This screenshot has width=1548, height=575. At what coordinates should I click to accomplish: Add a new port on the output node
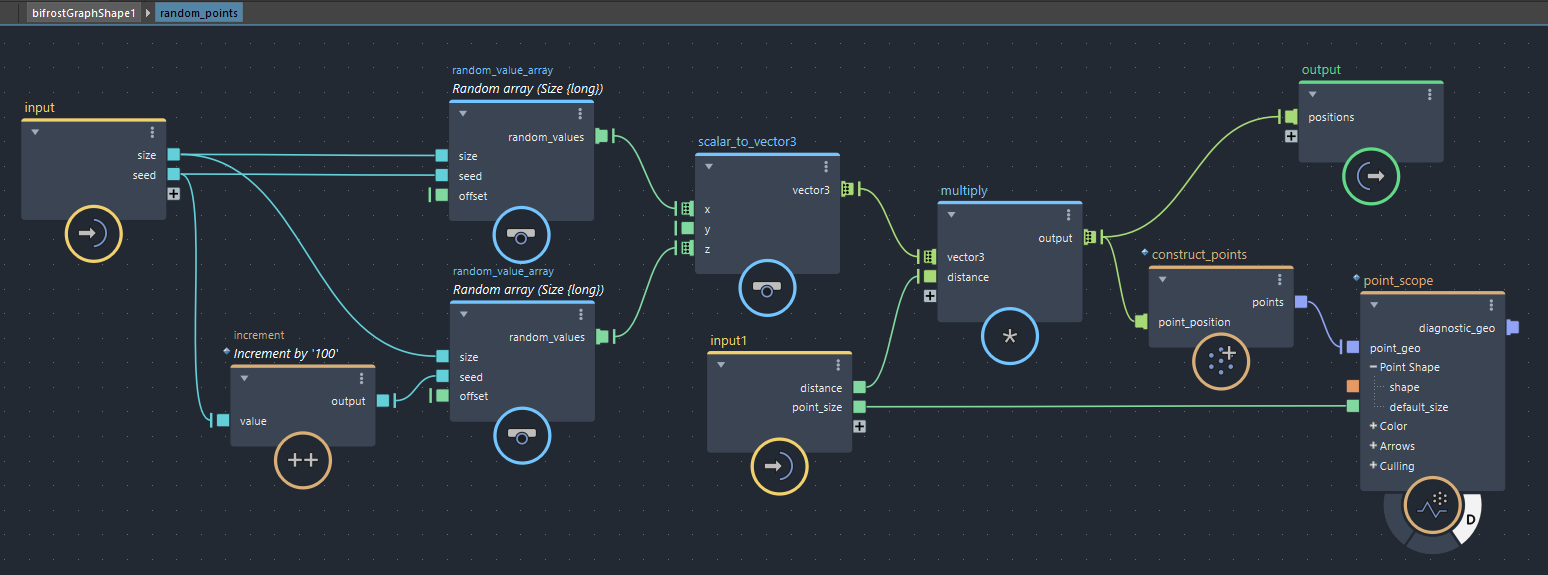[x=1291, y=137]
